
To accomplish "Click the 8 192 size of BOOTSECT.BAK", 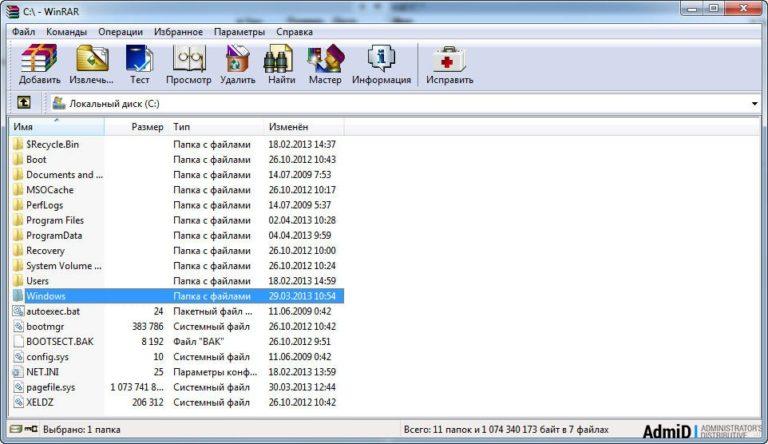I will coord(152,342).
